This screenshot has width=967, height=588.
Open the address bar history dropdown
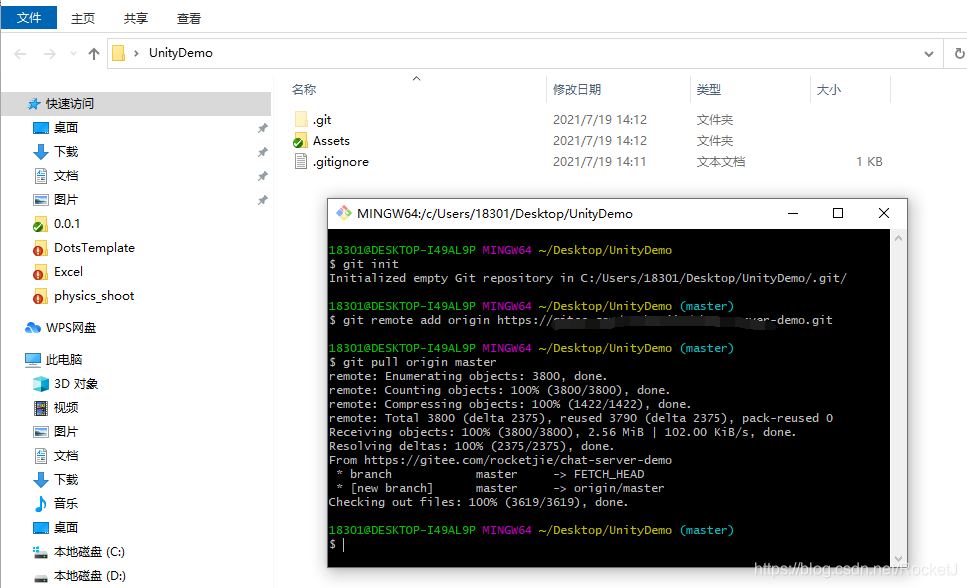coord(929,54)
